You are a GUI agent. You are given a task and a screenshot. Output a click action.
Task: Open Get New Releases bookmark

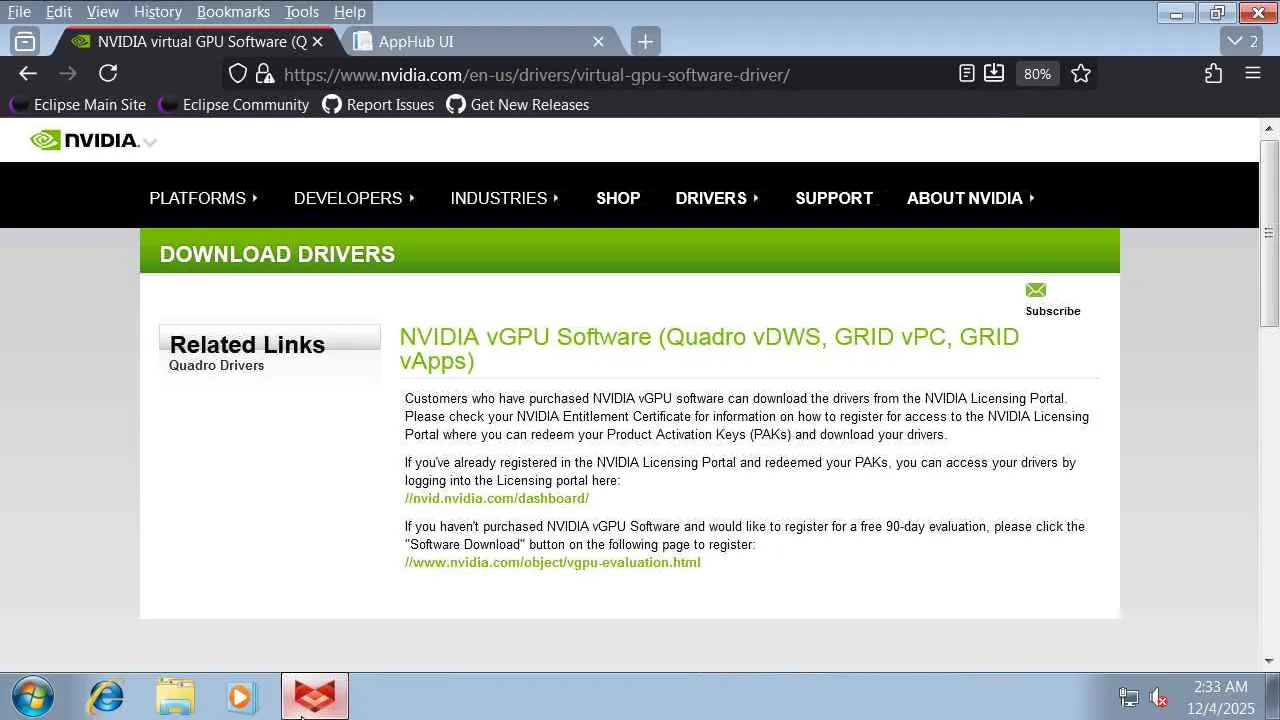(518, 104)
